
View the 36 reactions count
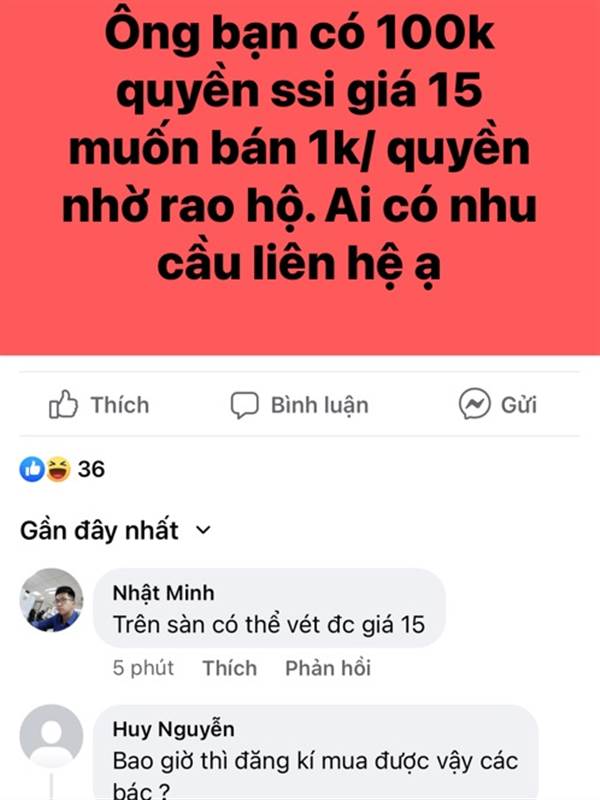[x=91, y=469]
